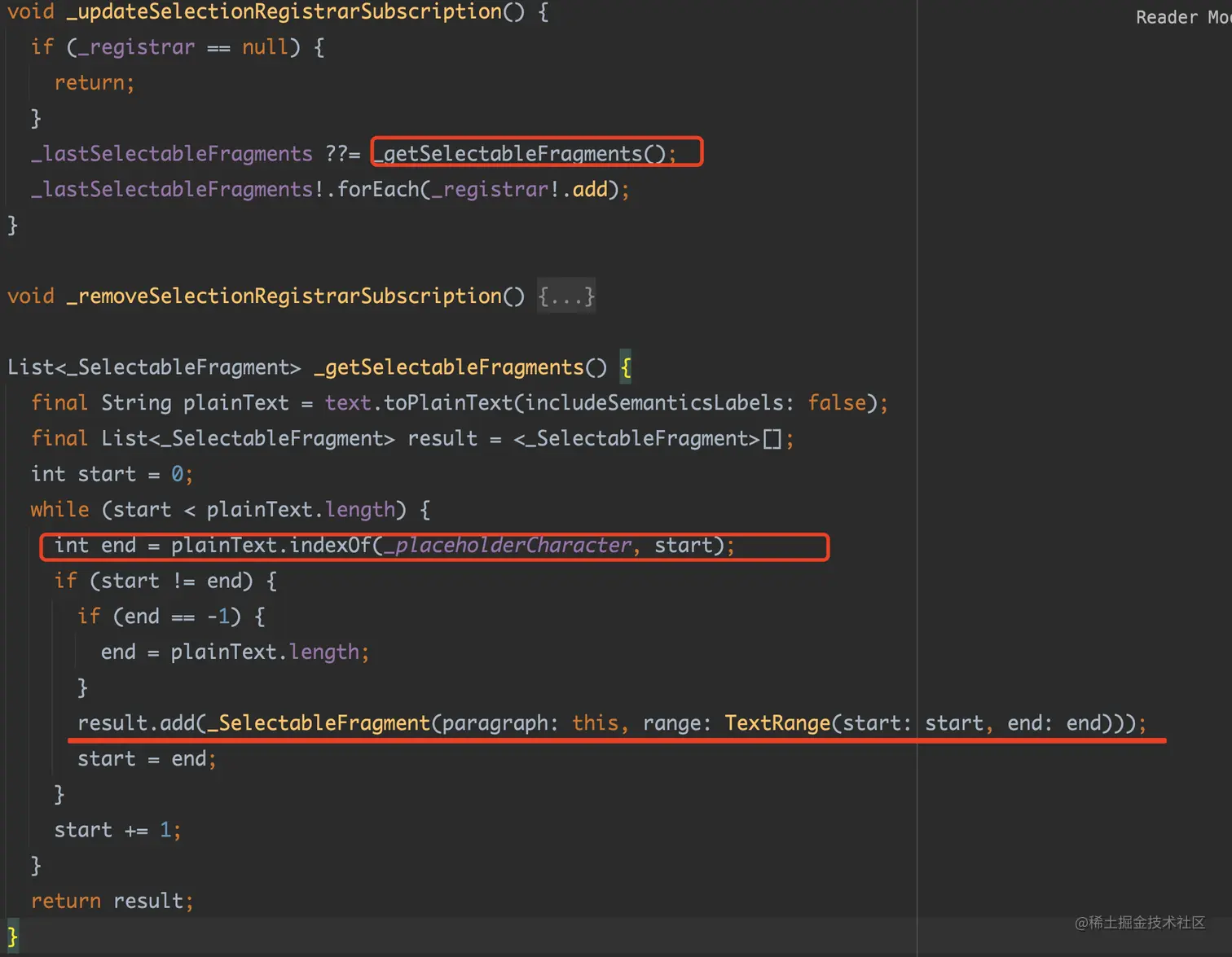The width and height of the screenshot is (1232, 957).
Task: Click the 'start = end;' line
Action: tap(147, 759)
